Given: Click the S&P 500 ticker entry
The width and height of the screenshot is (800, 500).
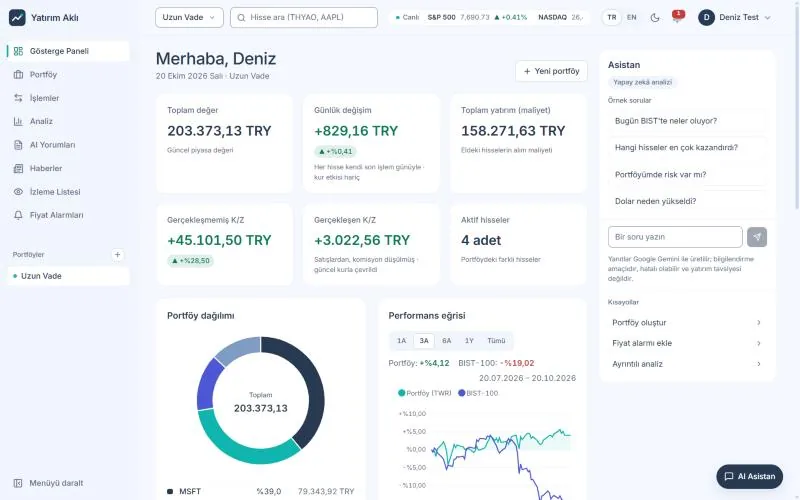Looking at the screenshot, I should pos(477,17).
